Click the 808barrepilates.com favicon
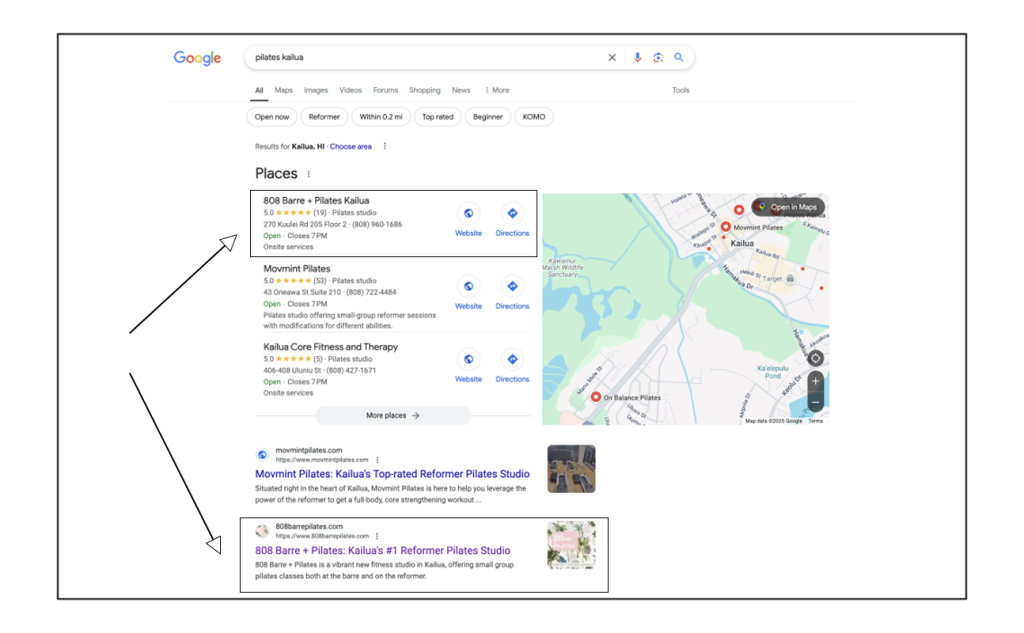 point(262,531)
